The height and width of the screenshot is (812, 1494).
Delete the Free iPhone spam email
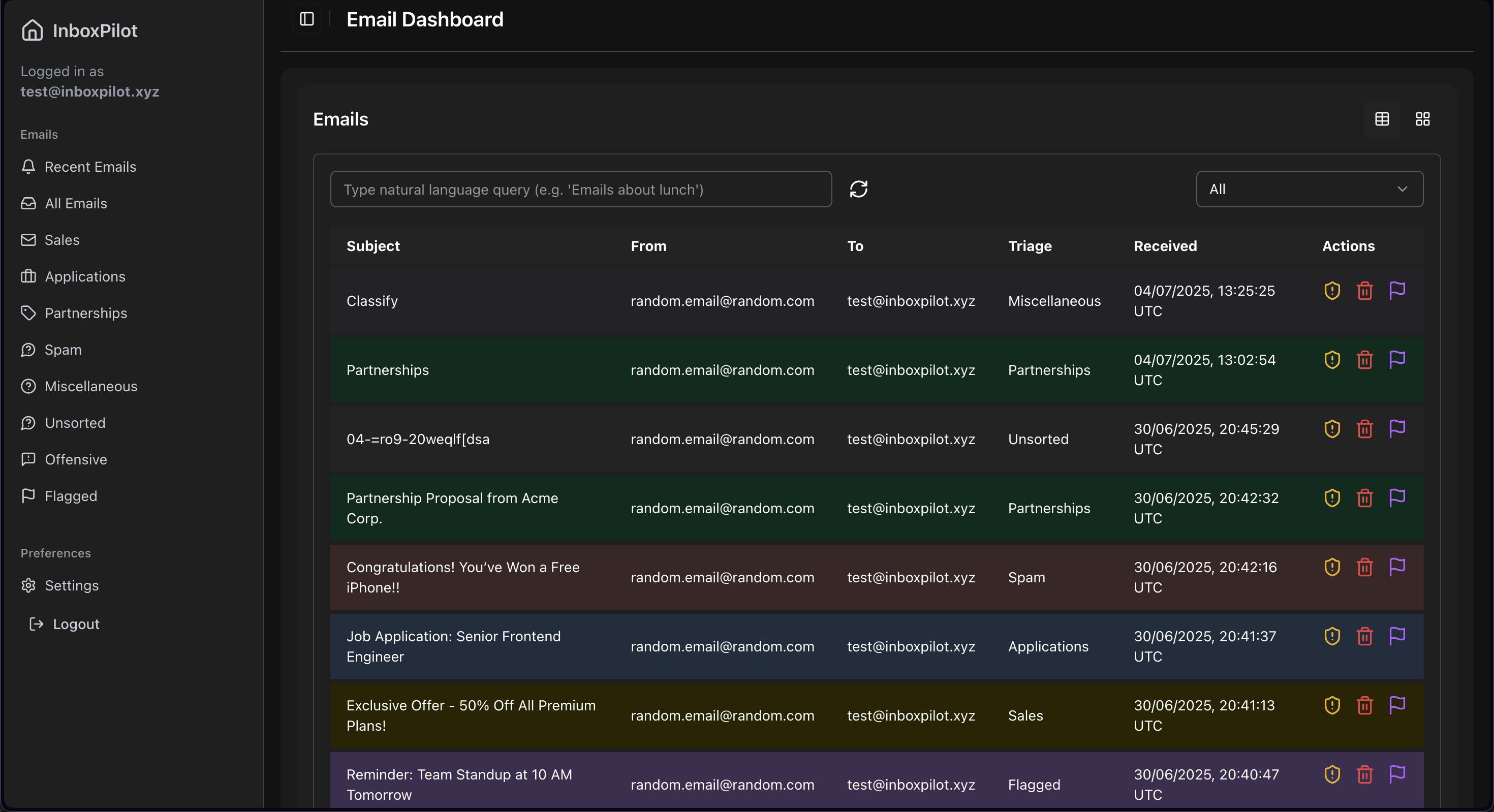[1364, 567]
